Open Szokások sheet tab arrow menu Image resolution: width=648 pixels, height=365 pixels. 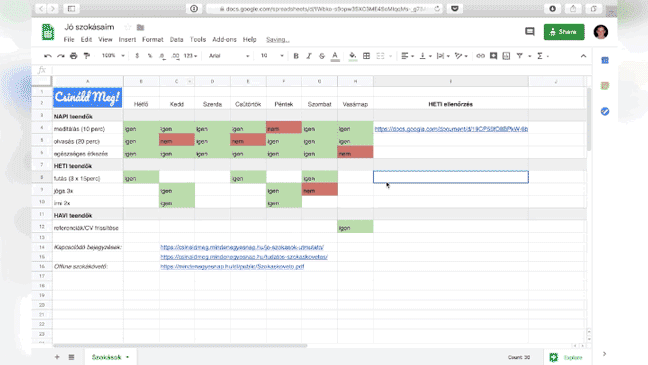pyautogui.click(x=128, y=357)
